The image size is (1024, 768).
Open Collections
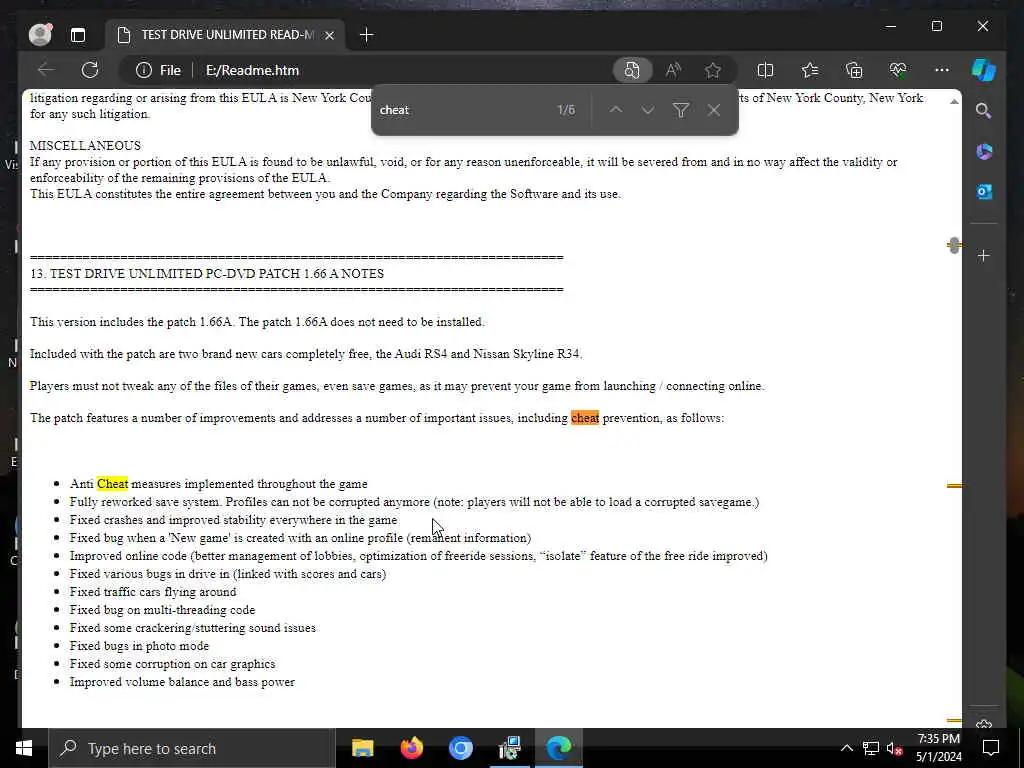point(854,70)
